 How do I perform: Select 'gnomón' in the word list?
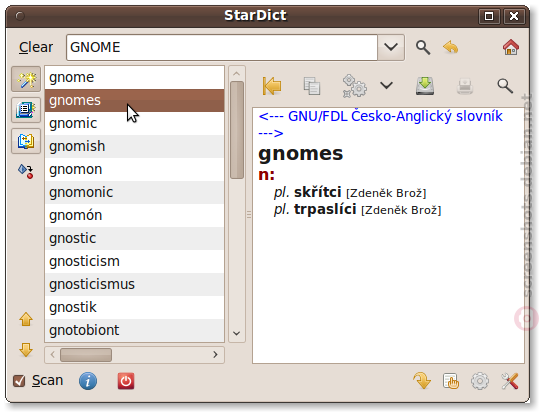click(x=134, y=216)
